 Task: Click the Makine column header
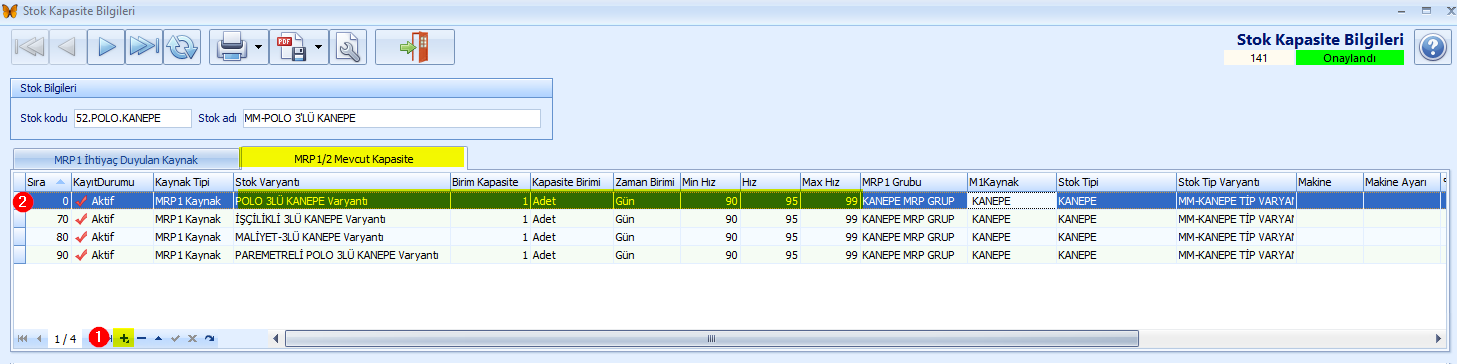pyautogui.click(x=1330, y=182)
